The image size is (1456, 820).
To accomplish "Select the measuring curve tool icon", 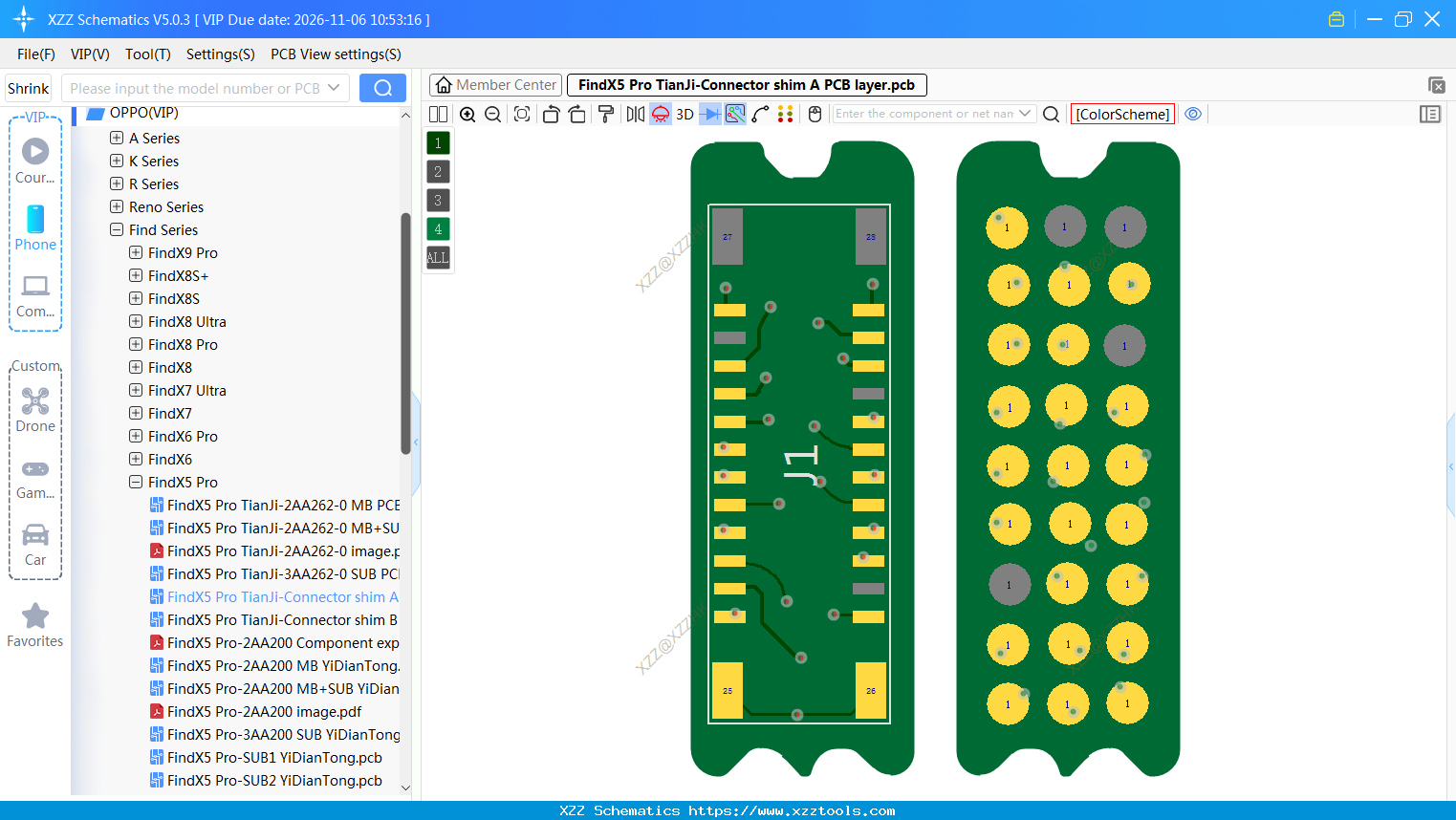I will [x=760, y=114].
